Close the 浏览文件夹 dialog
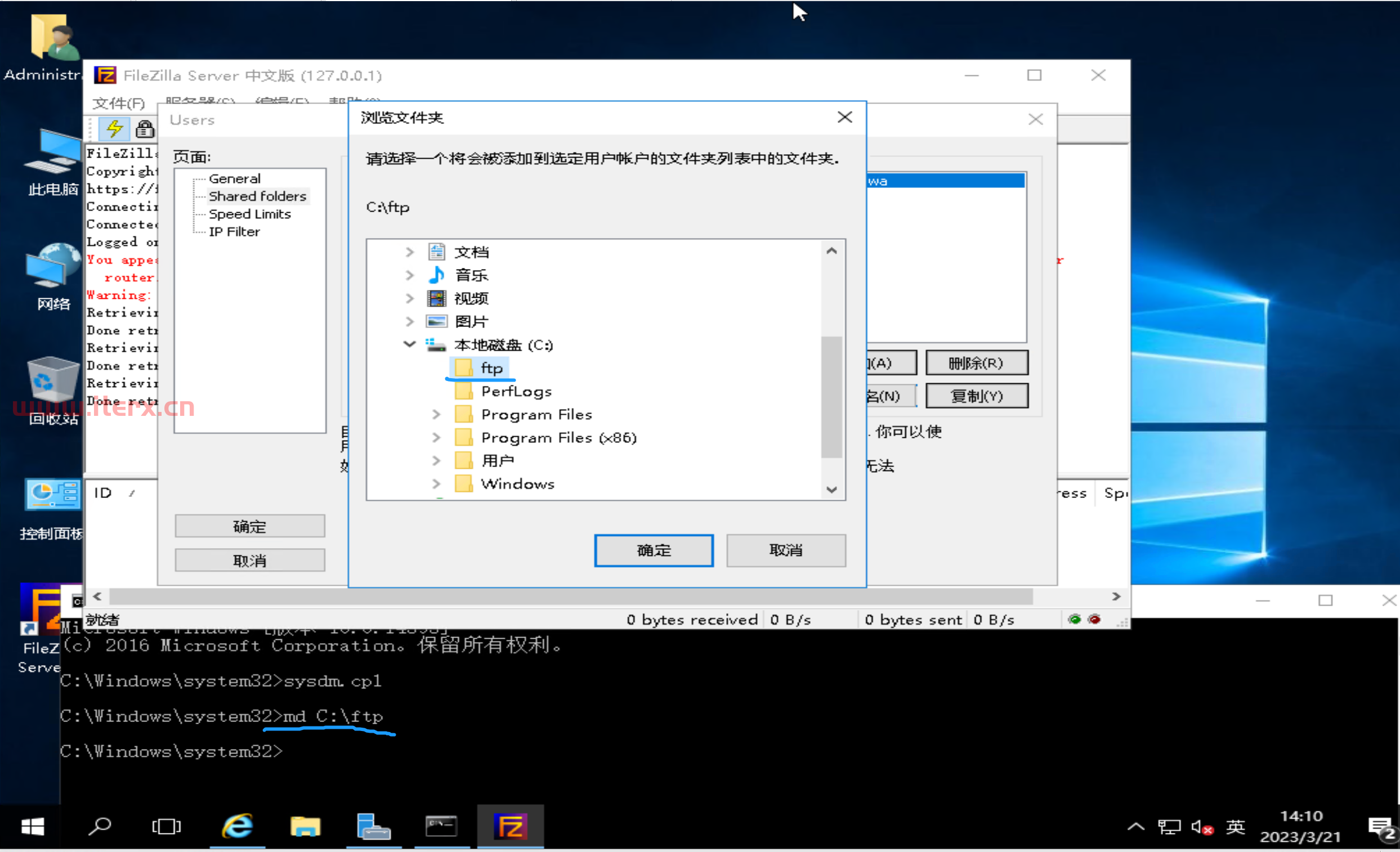The width and height of the screenshot is (1400, 852). 844,117
